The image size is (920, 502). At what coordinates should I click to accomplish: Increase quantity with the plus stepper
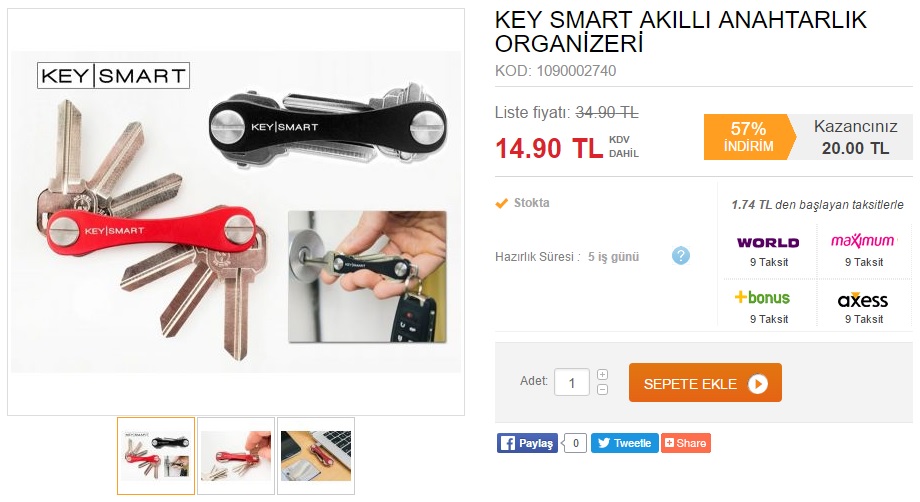(603, 375)
